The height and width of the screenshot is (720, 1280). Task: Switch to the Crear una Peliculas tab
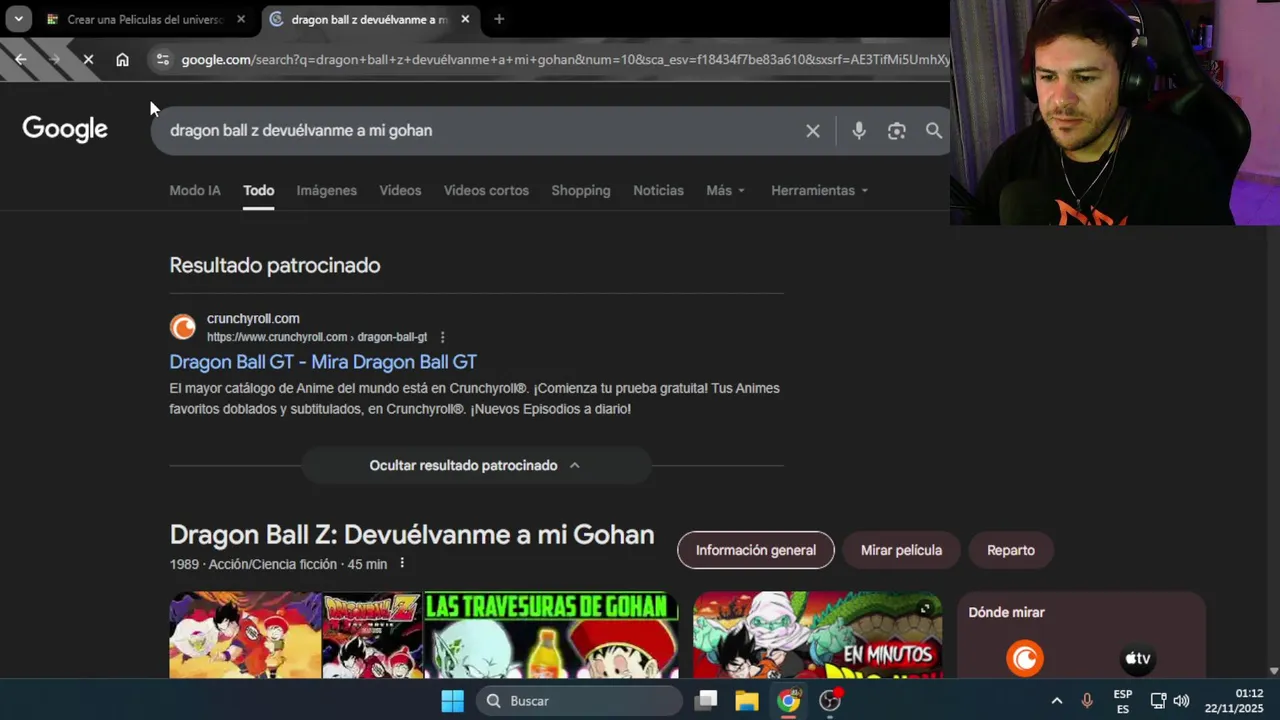(x=146, y=19)
